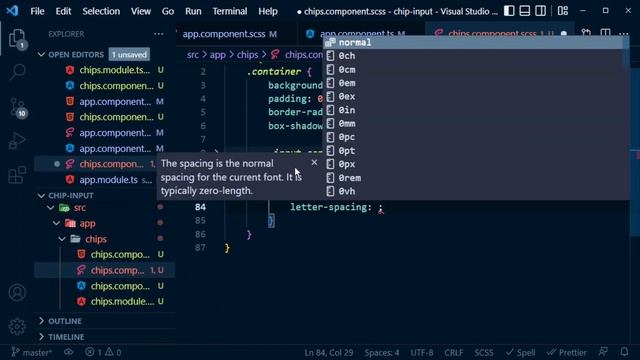Select 0pt suggestion
640x360 pixels.
[473, 151]
